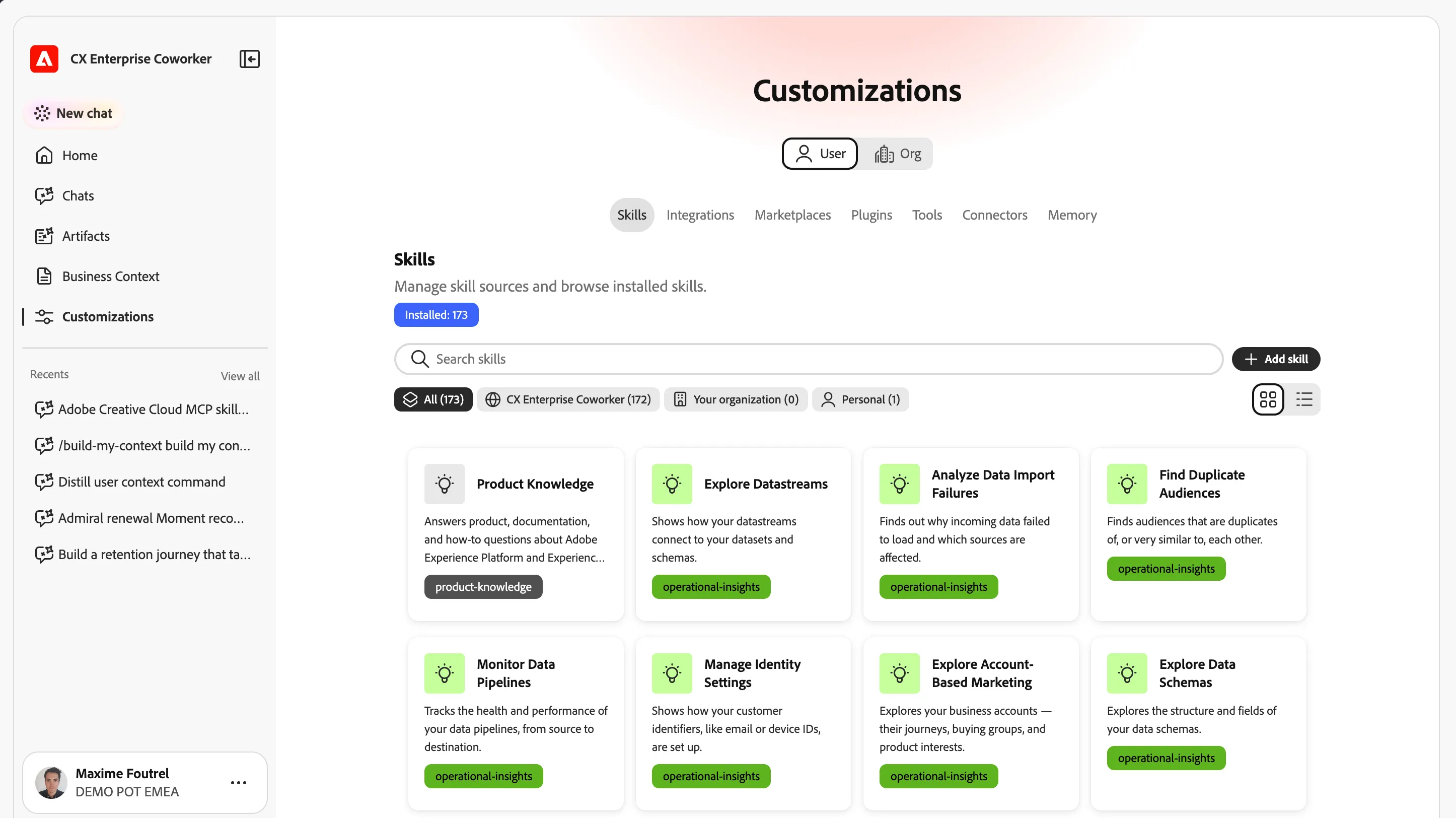Click the Explore Datastreams lightbulb icon
The width and height of the screenshot is (1456, 818).
pos(672,484)
